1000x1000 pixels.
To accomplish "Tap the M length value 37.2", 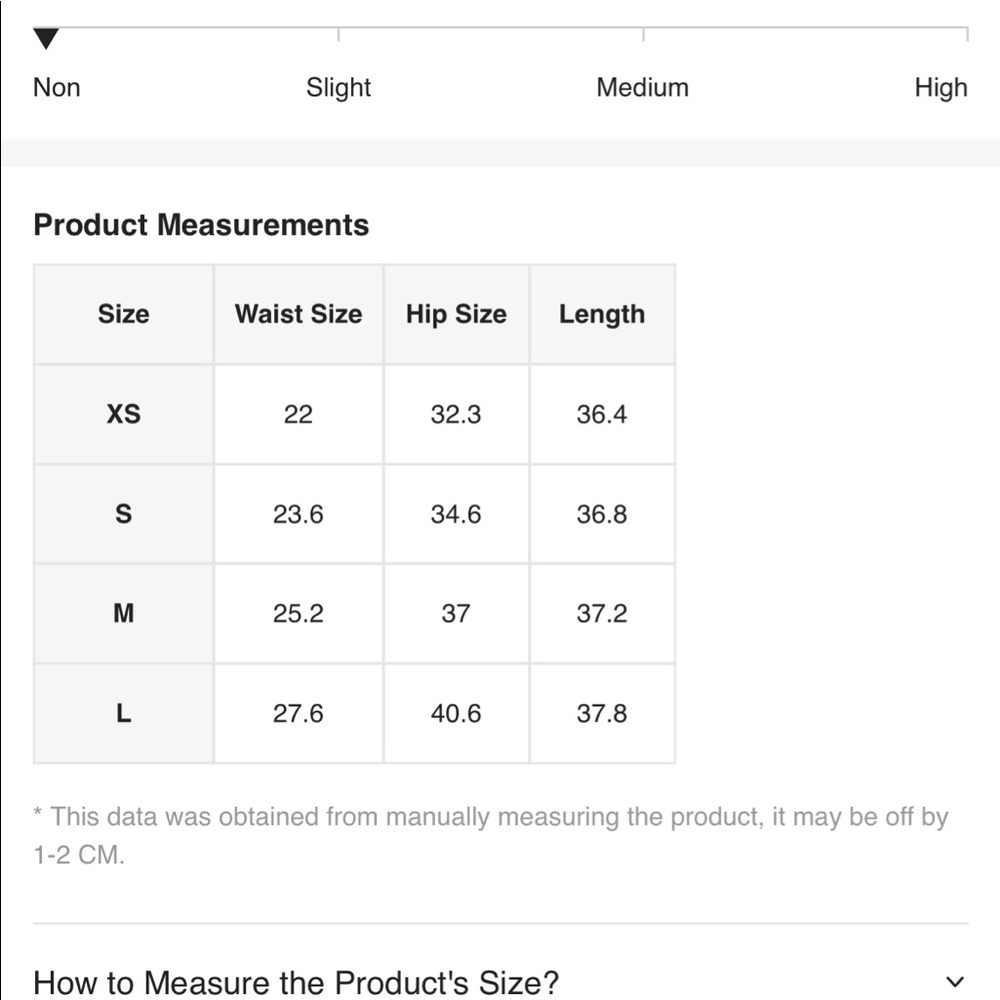I will coord(602,614).
